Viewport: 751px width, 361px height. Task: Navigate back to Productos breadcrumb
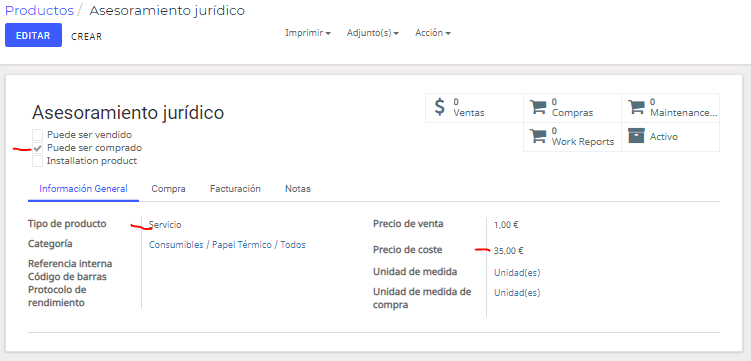point(40,10)
